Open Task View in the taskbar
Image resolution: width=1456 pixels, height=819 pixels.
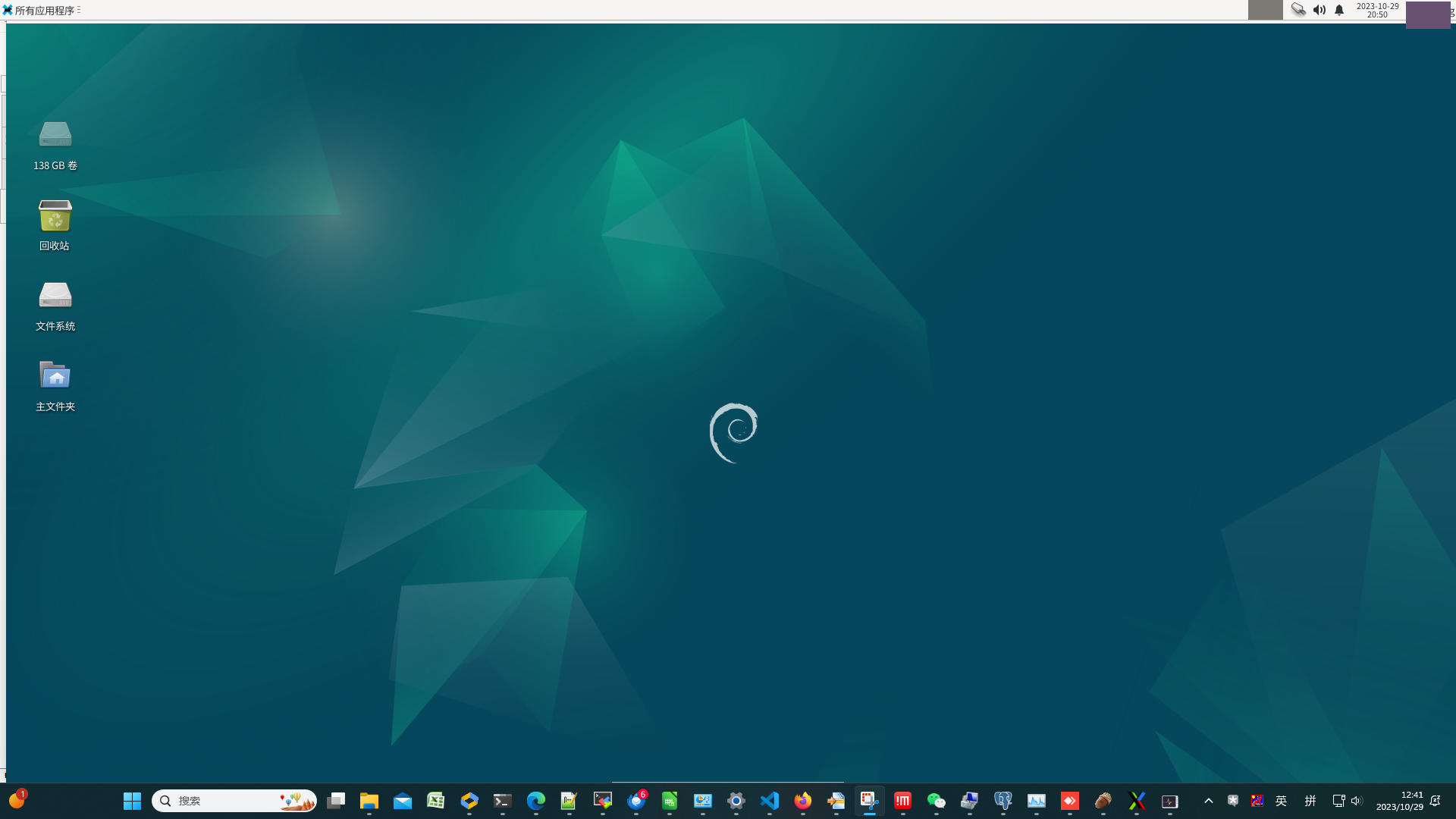[x=336, y=801]
